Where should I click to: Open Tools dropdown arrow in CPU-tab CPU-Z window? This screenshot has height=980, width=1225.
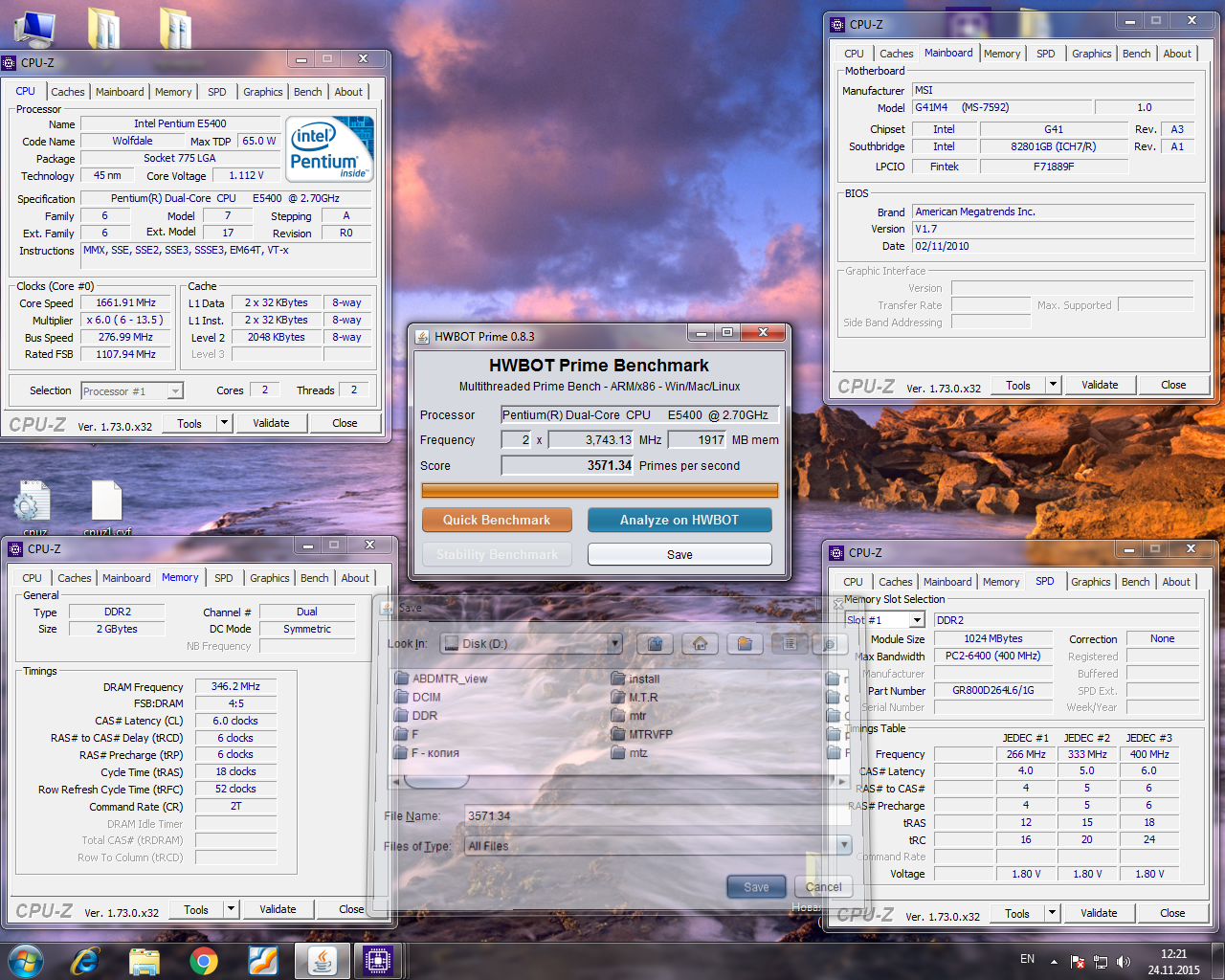[225, 422]
